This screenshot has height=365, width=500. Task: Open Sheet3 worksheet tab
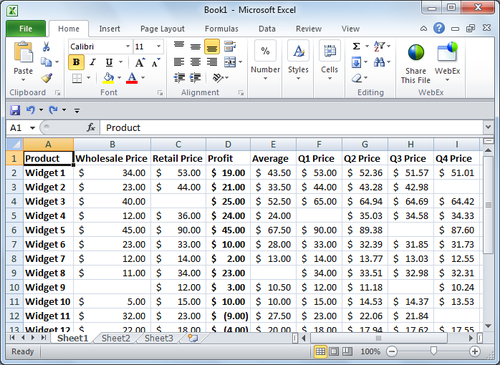pyautogui.click(x=159, y=338)
